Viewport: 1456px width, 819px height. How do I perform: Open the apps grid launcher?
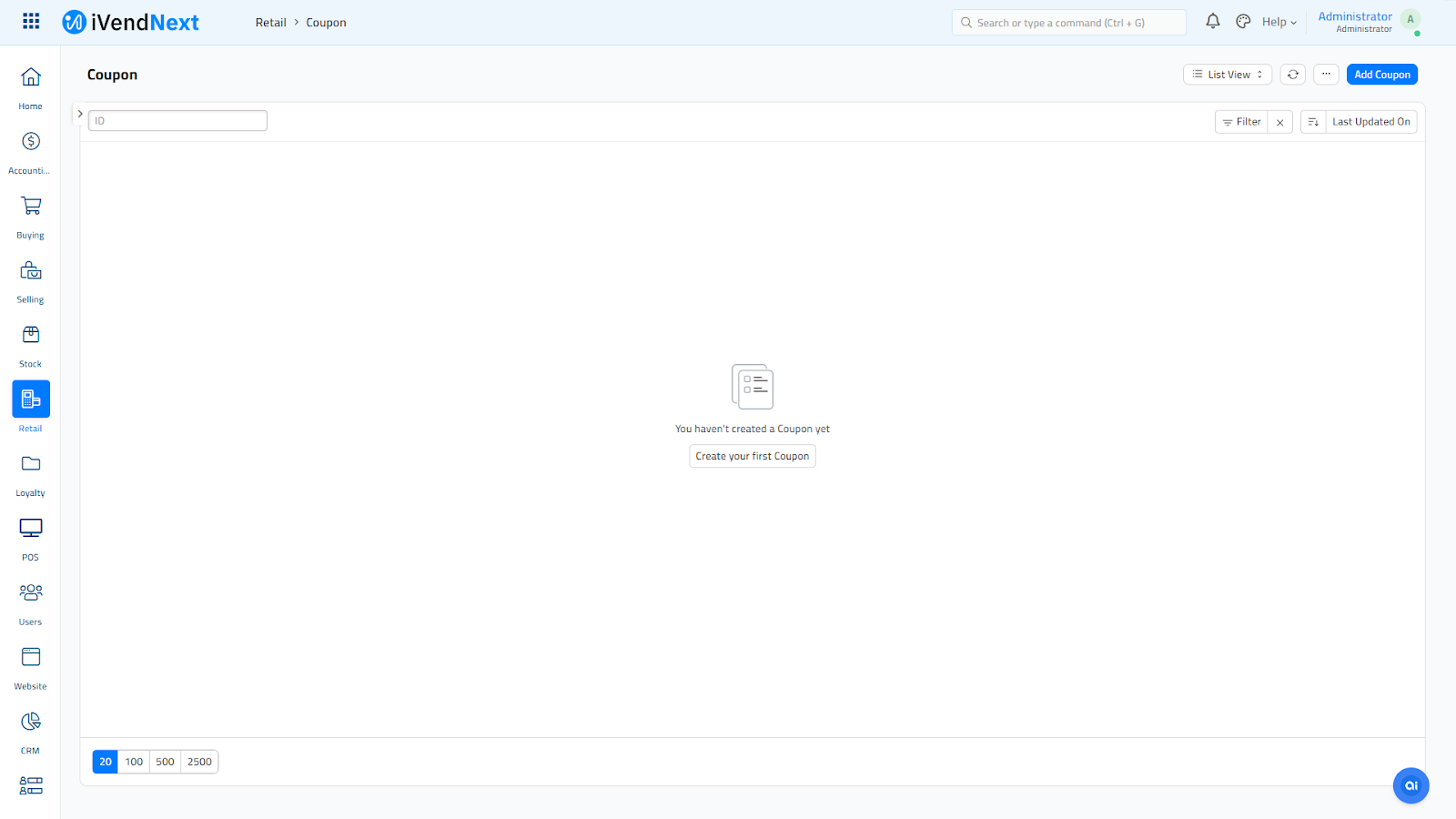click(x=31, y=21)
